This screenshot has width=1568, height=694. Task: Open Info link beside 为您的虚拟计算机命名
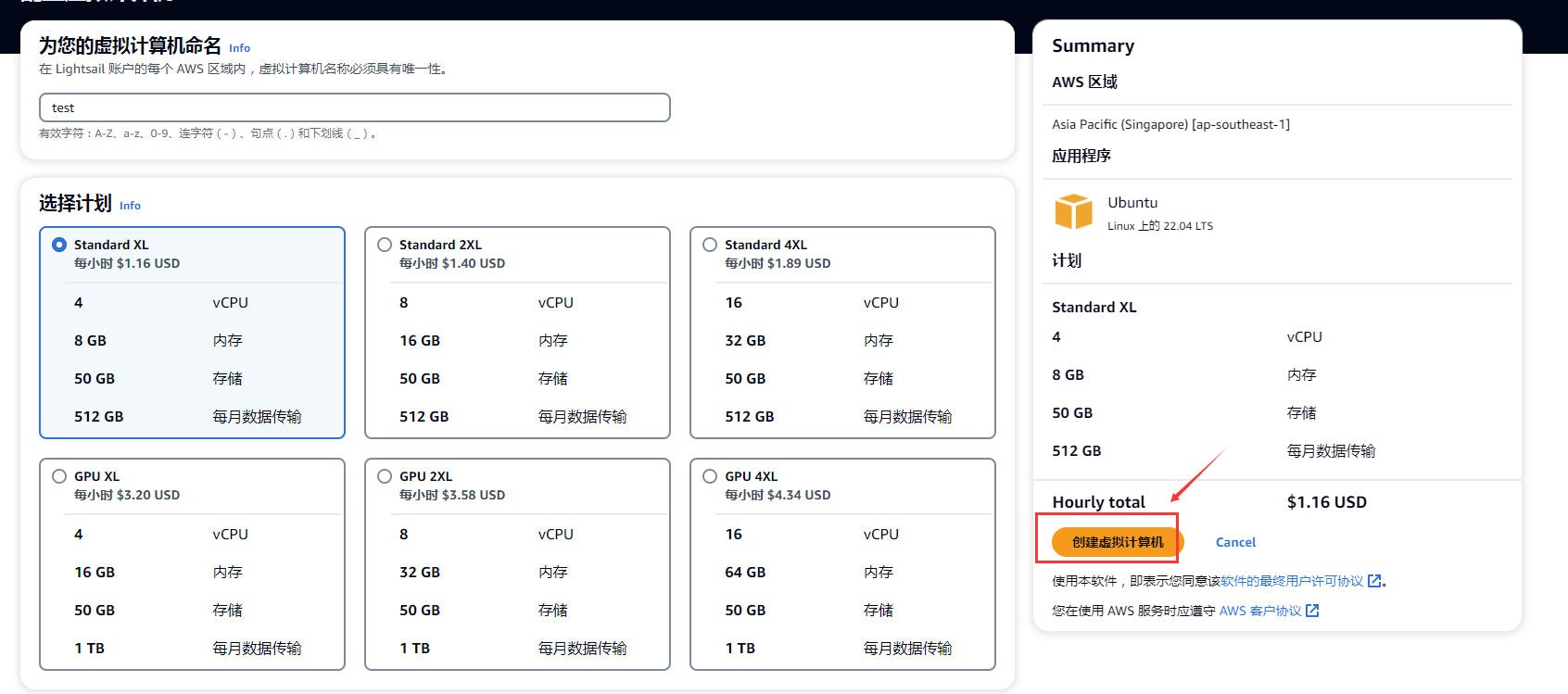239,48
